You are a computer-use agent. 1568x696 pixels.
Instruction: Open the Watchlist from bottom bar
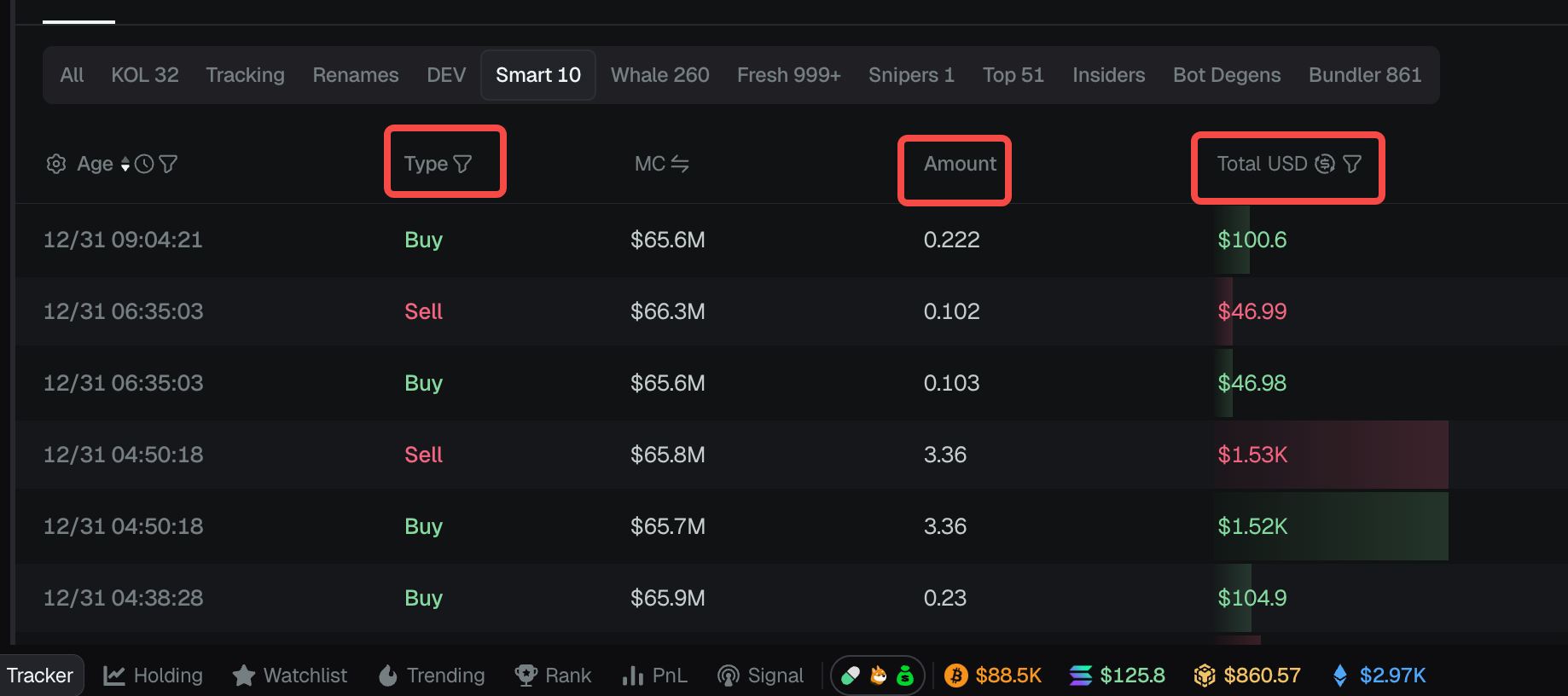[x=290, y=676]
